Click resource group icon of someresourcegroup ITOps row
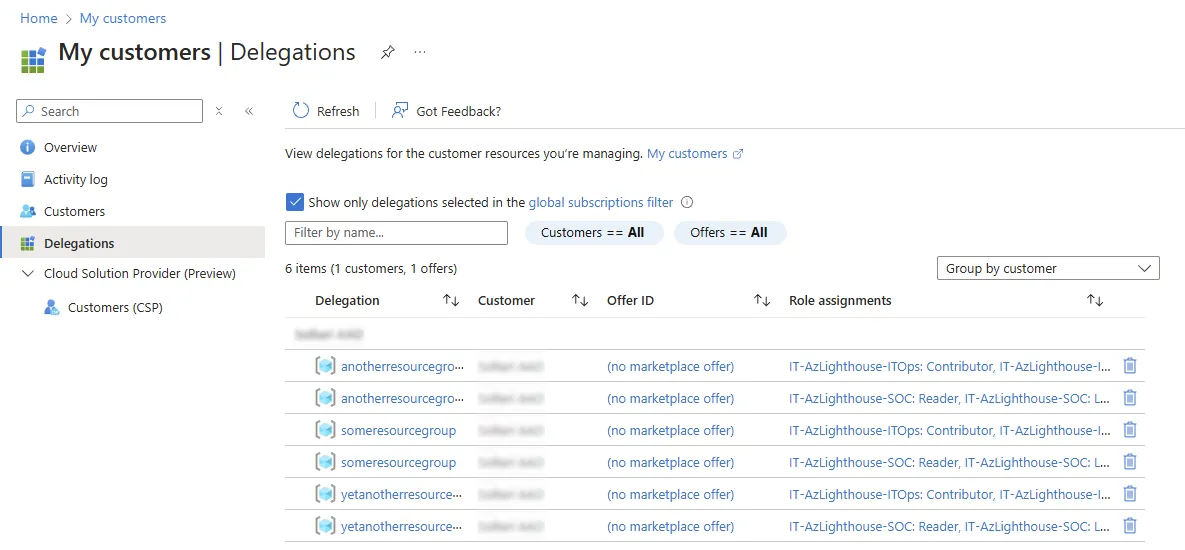The height and width of the screenshot is (550, 1185). click(x=325, y=431)
